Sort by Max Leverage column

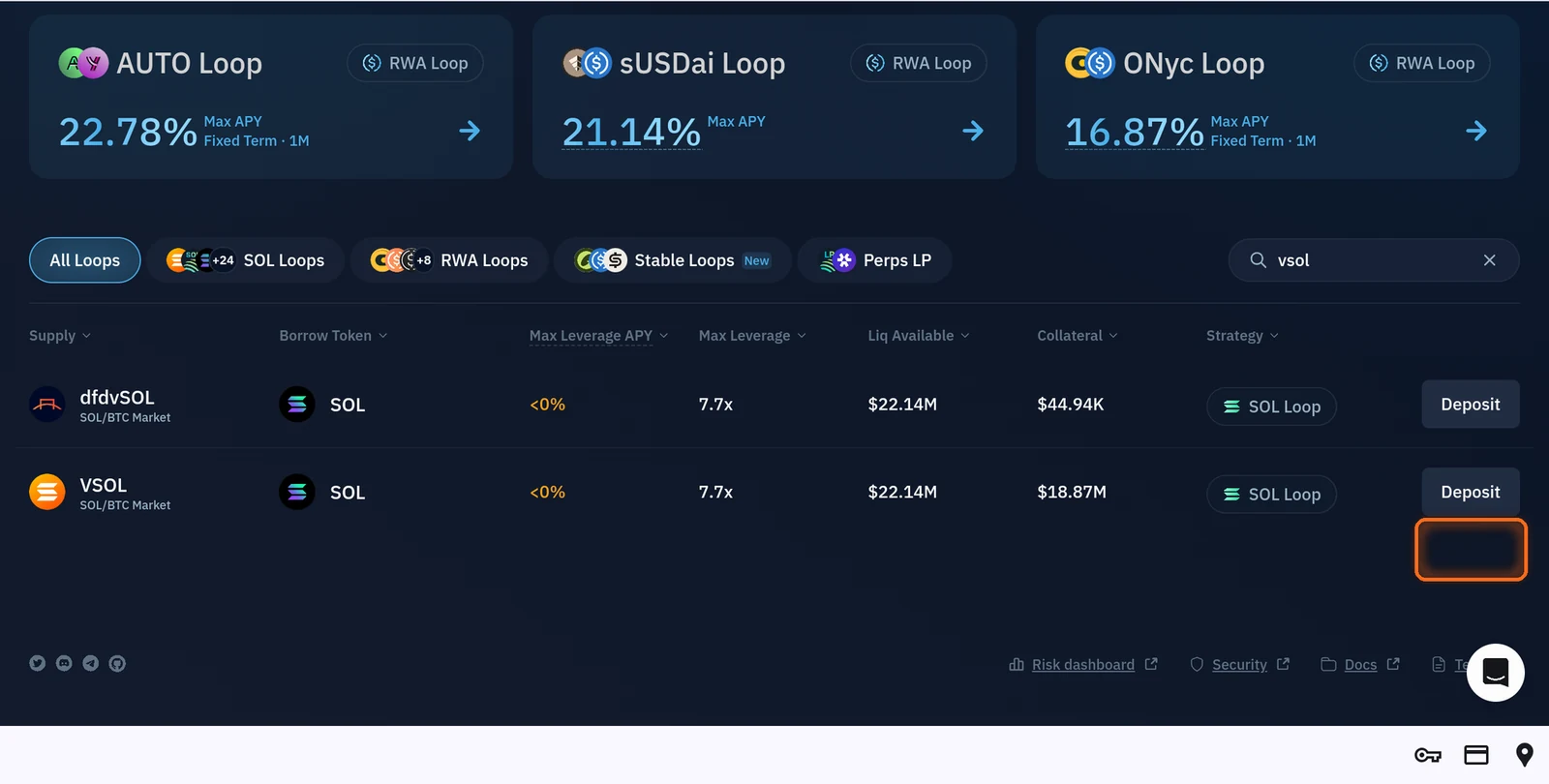(752, 336)
